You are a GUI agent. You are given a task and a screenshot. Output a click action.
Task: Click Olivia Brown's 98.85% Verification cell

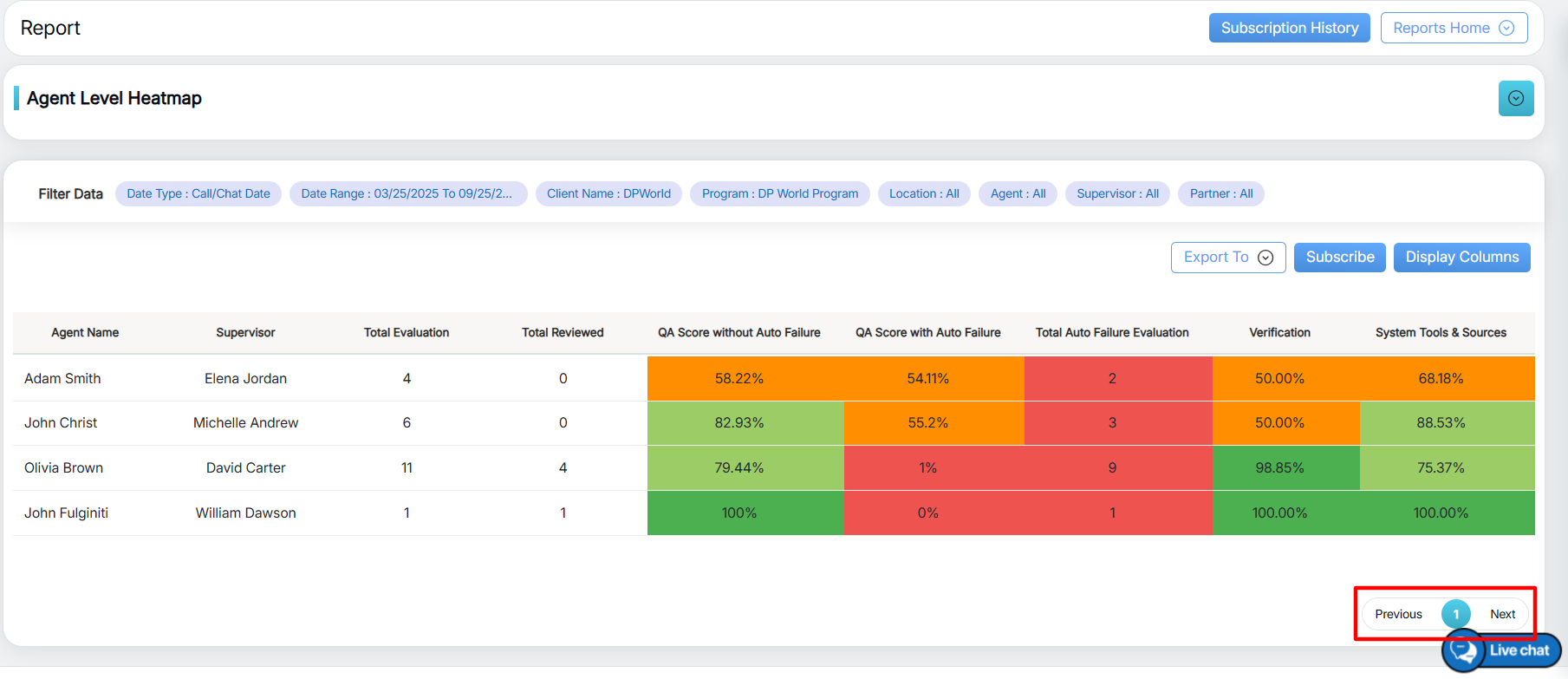pyautogui.click(x=1279, y=467)
